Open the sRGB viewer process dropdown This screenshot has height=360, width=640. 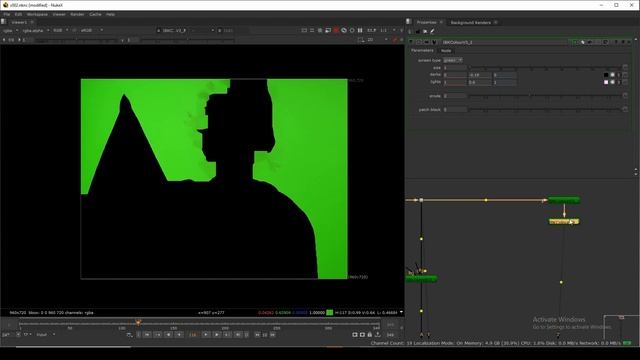point(91,30)
